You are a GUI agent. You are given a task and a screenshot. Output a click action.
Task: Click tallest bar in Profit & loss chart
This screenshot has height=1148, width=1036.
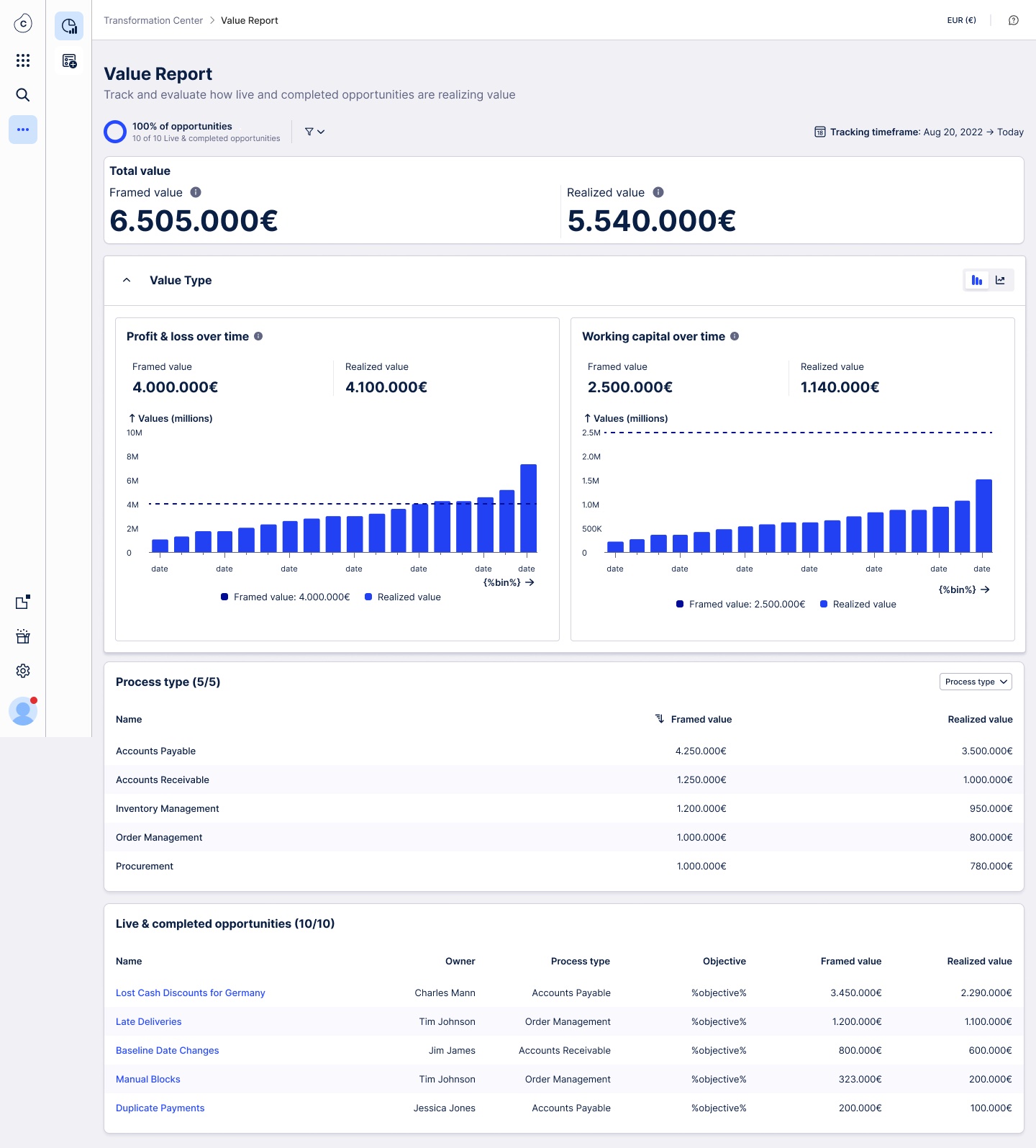click(528, 508)
